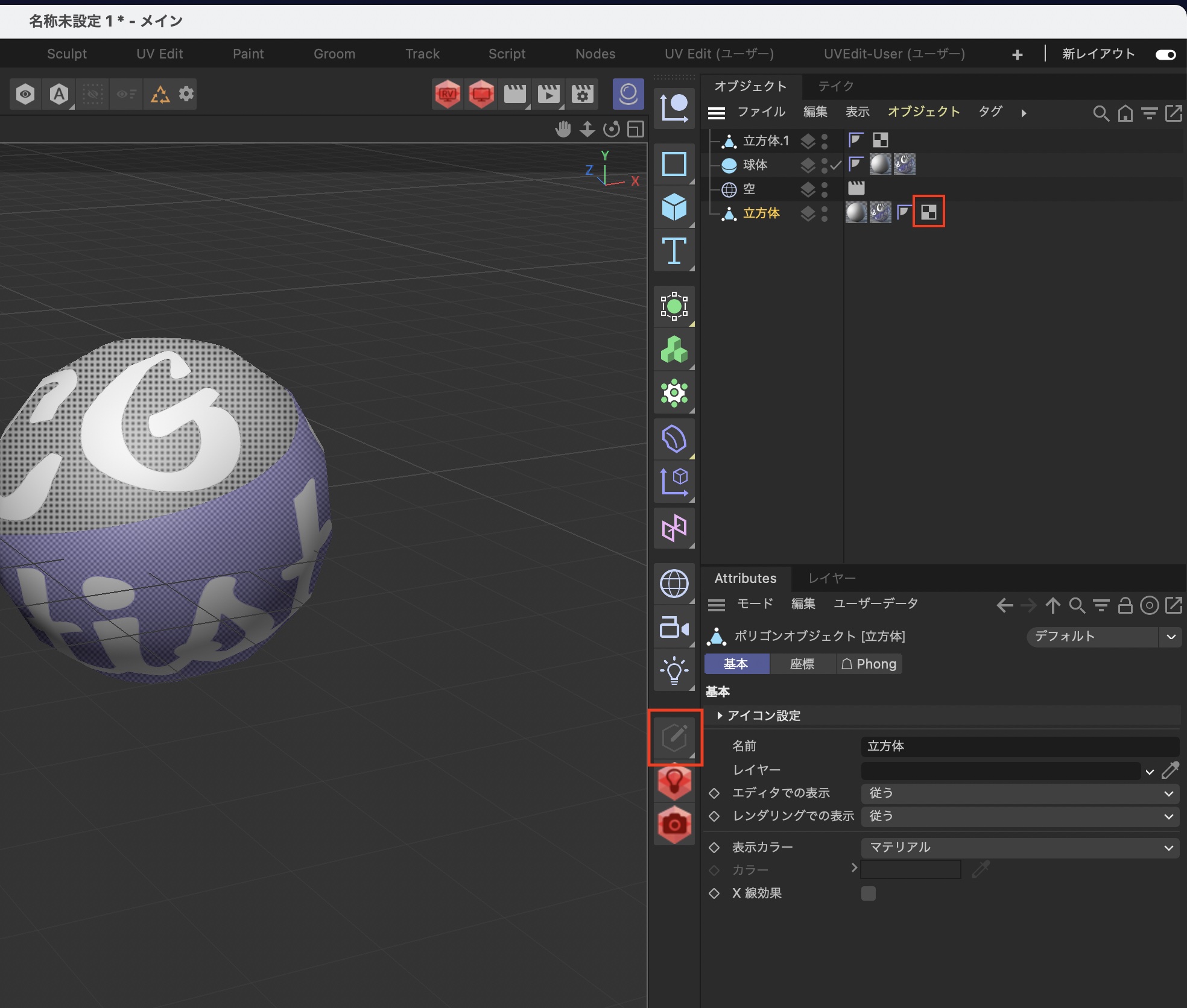Switch to the テイク tab
The height and width of the screenshot is (1008, 1187).
(835, 86)
